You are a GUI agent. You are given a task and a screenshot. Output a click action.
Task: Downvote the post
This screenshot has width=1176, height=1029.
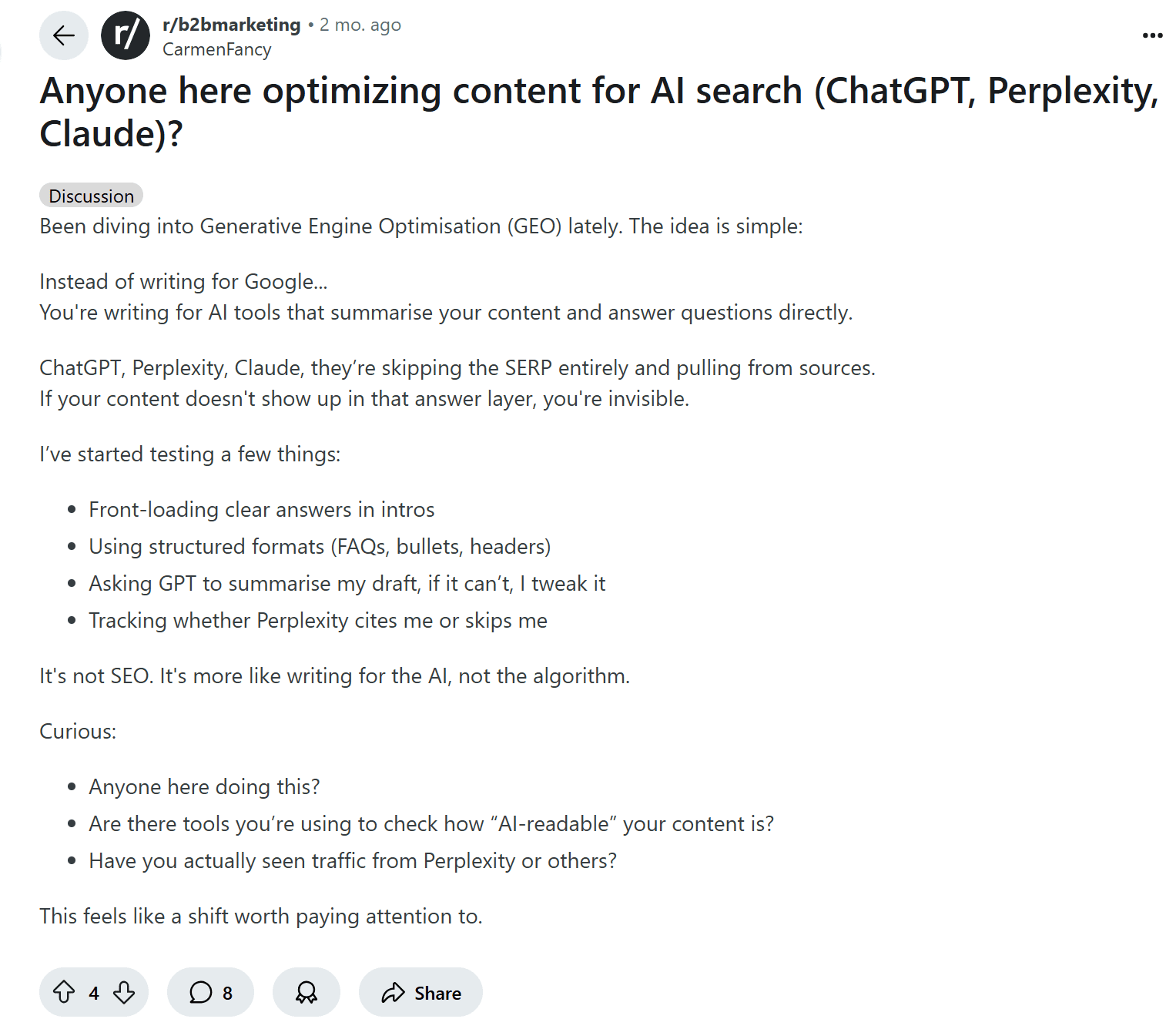[124, 992]
